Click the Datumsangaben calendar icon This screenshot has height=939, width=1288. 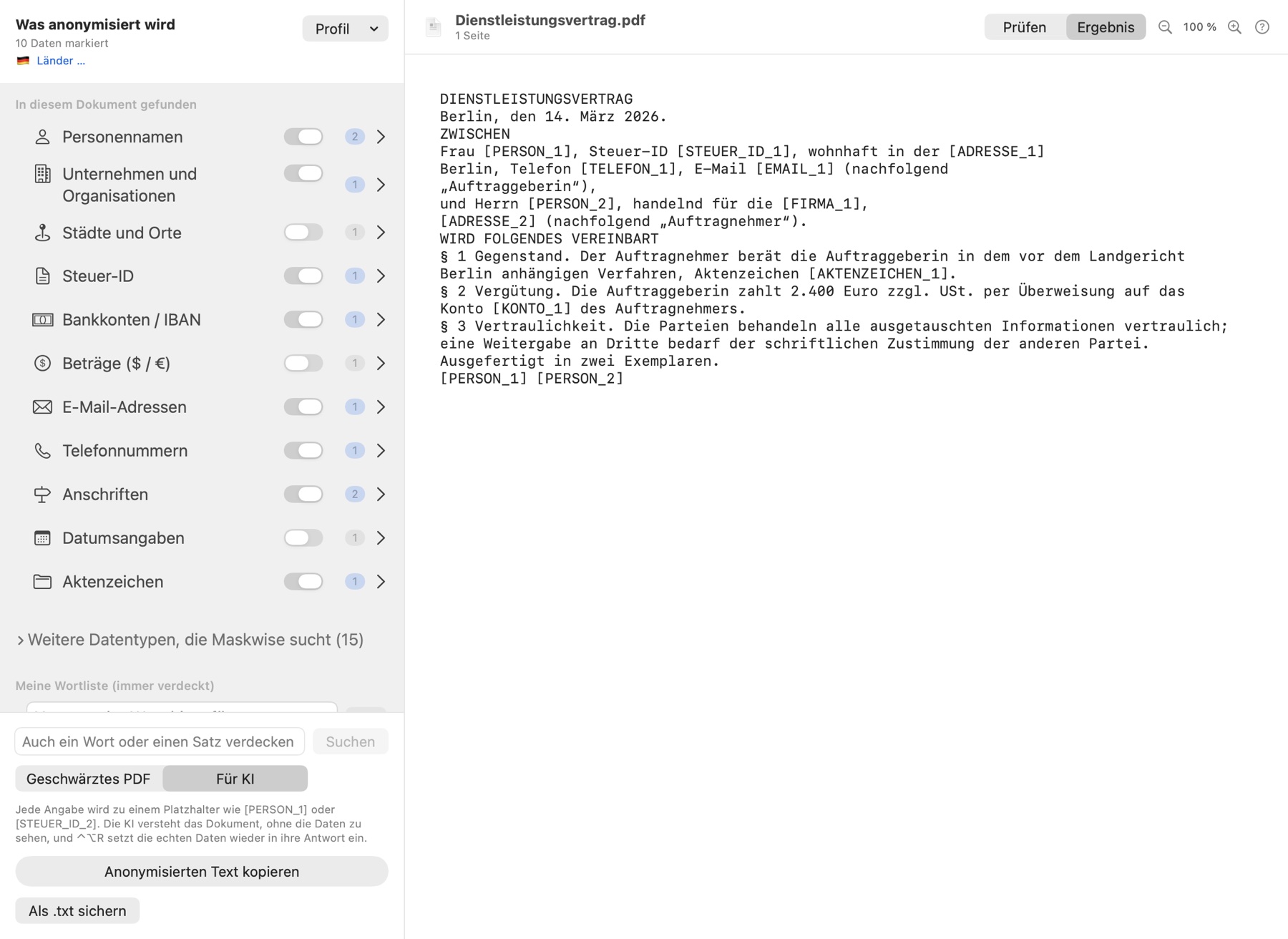(42, 538)
